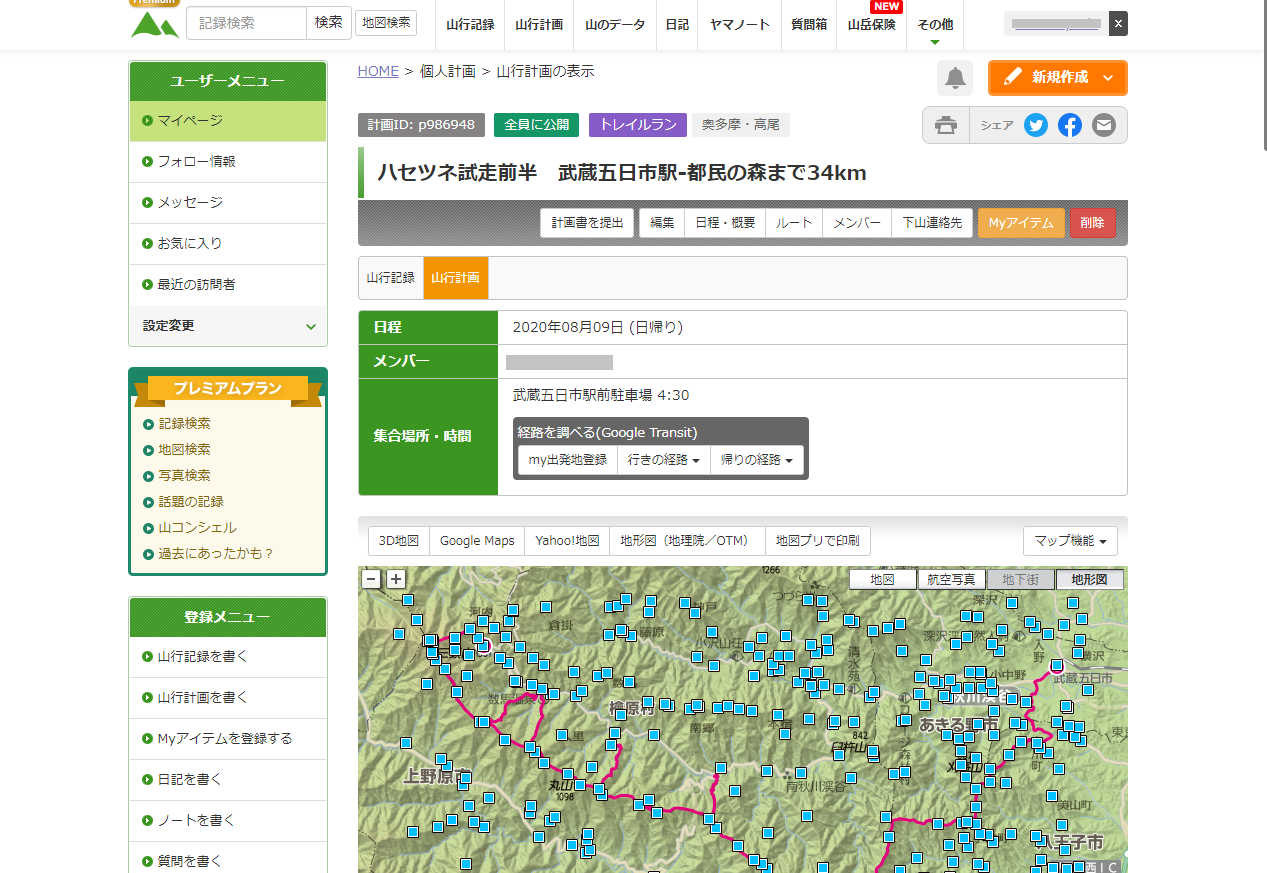The height and width of the screenshot is (873, 1267).
Task: Click the red 削除 button
Action: tap(1092, 223)
